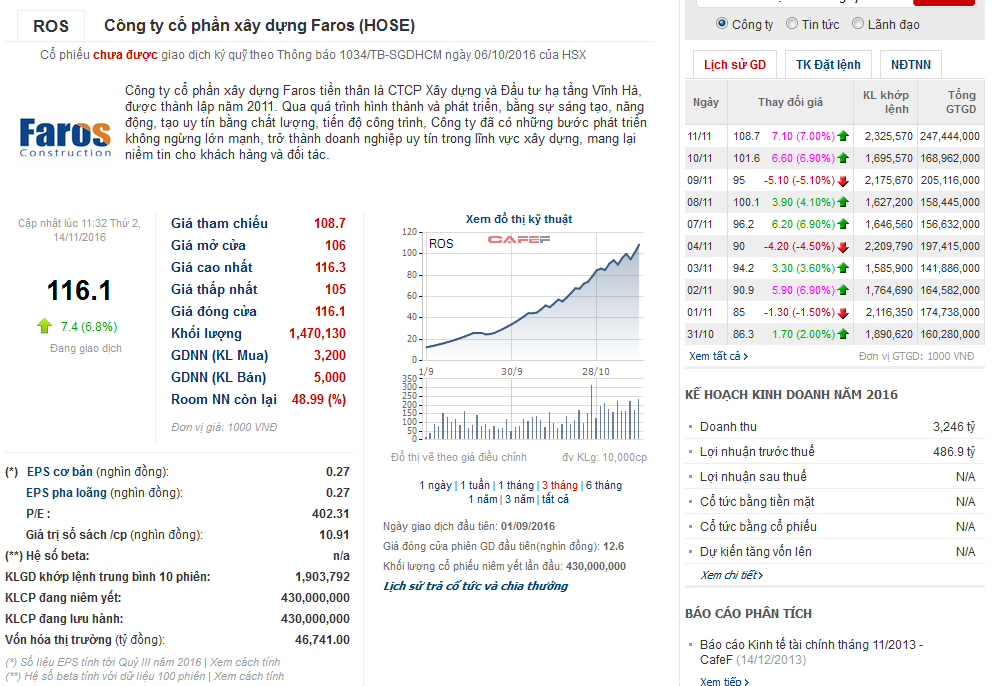
Task: Click the green arrow in the 02/11 row
Action: click(x=843, y=290)
